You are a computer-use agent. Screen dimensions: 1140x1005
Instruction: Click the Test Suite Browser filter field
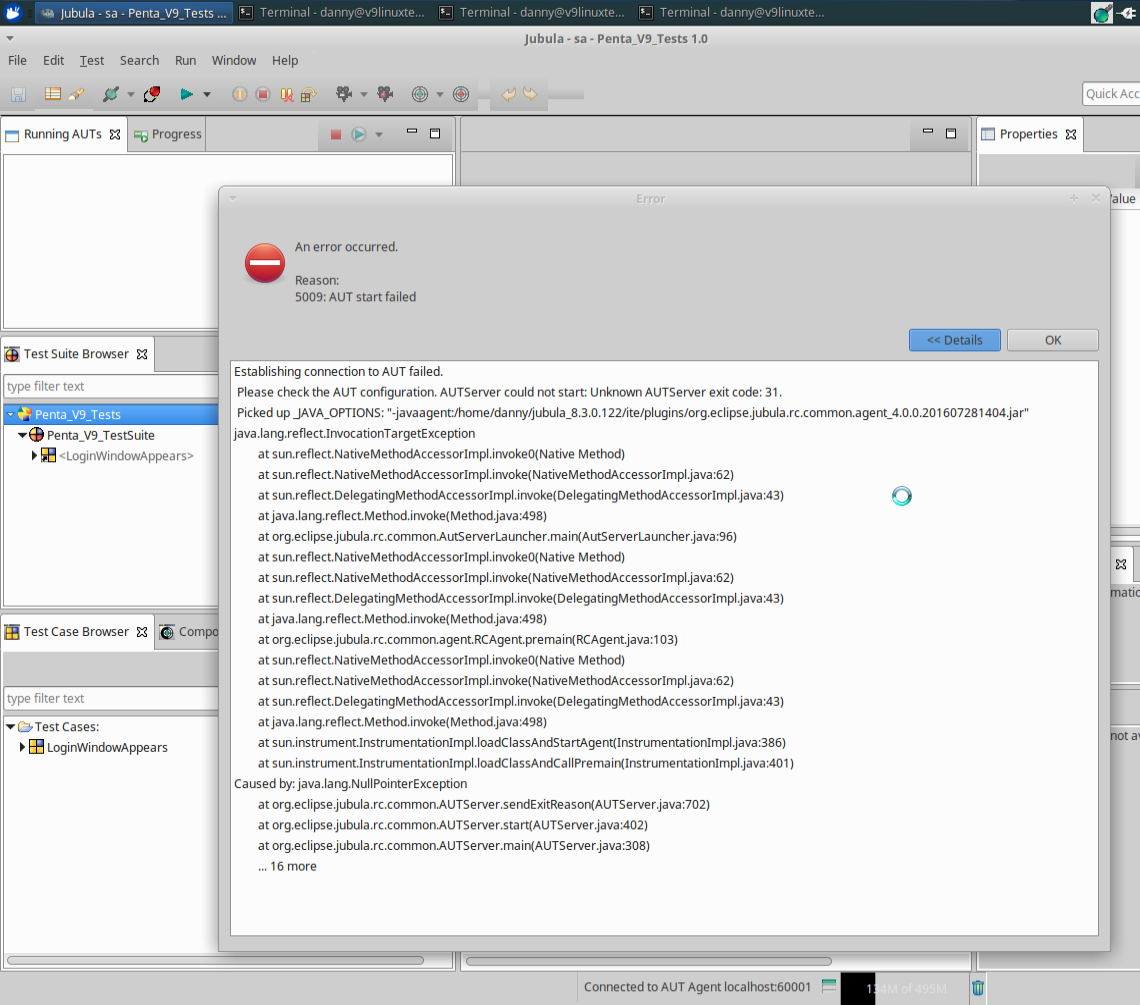(x=111, y=386)
